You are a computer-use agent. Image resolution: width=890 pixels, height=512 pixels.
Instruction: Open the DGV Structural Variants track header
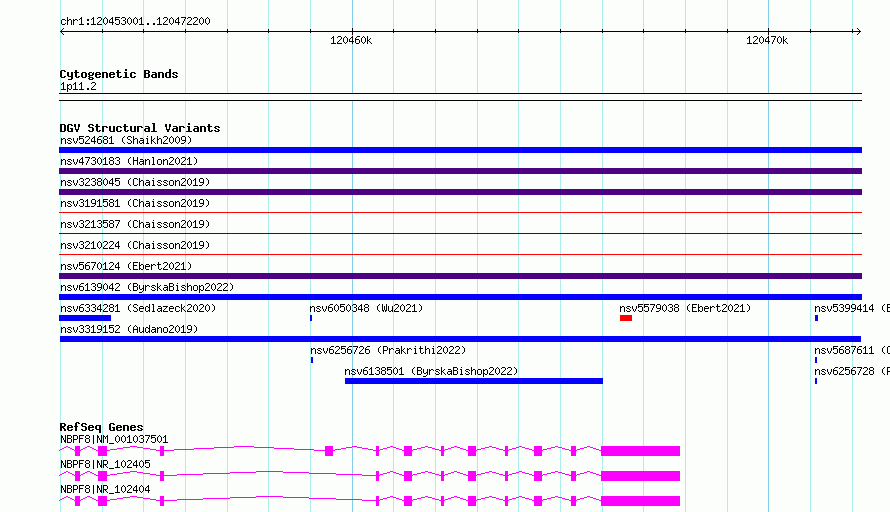coord(140,128)
